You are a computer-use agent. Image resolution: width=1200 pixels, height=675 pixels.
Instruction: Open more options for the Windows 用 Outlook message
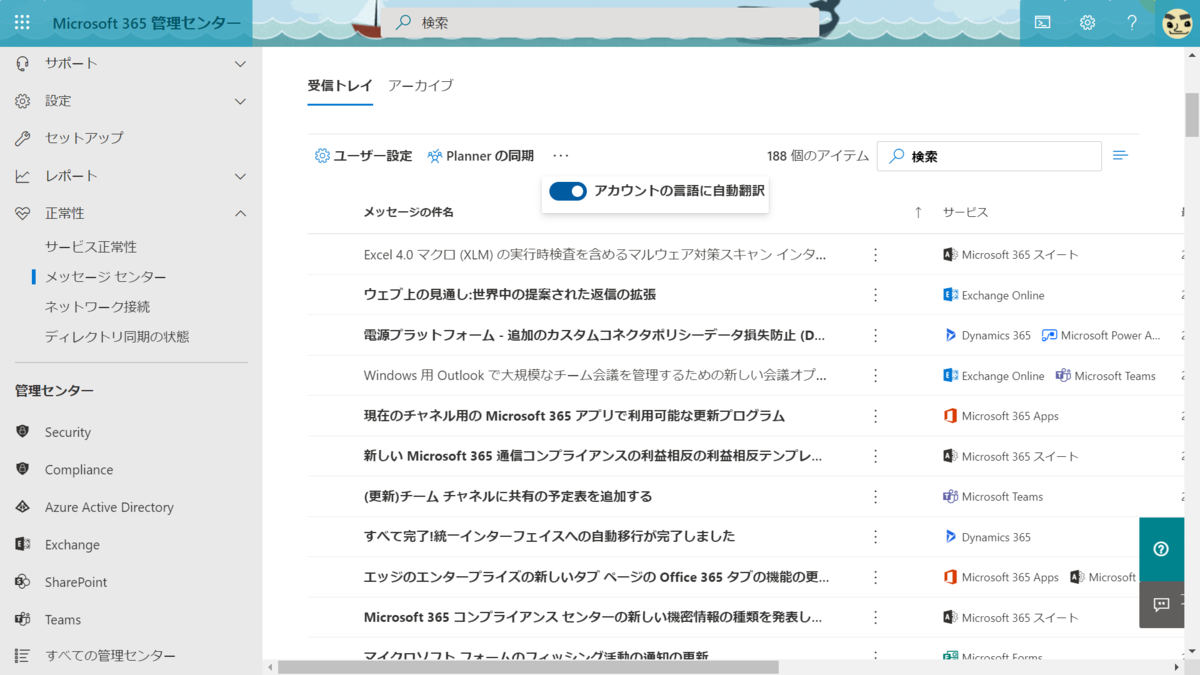[875, 376]
